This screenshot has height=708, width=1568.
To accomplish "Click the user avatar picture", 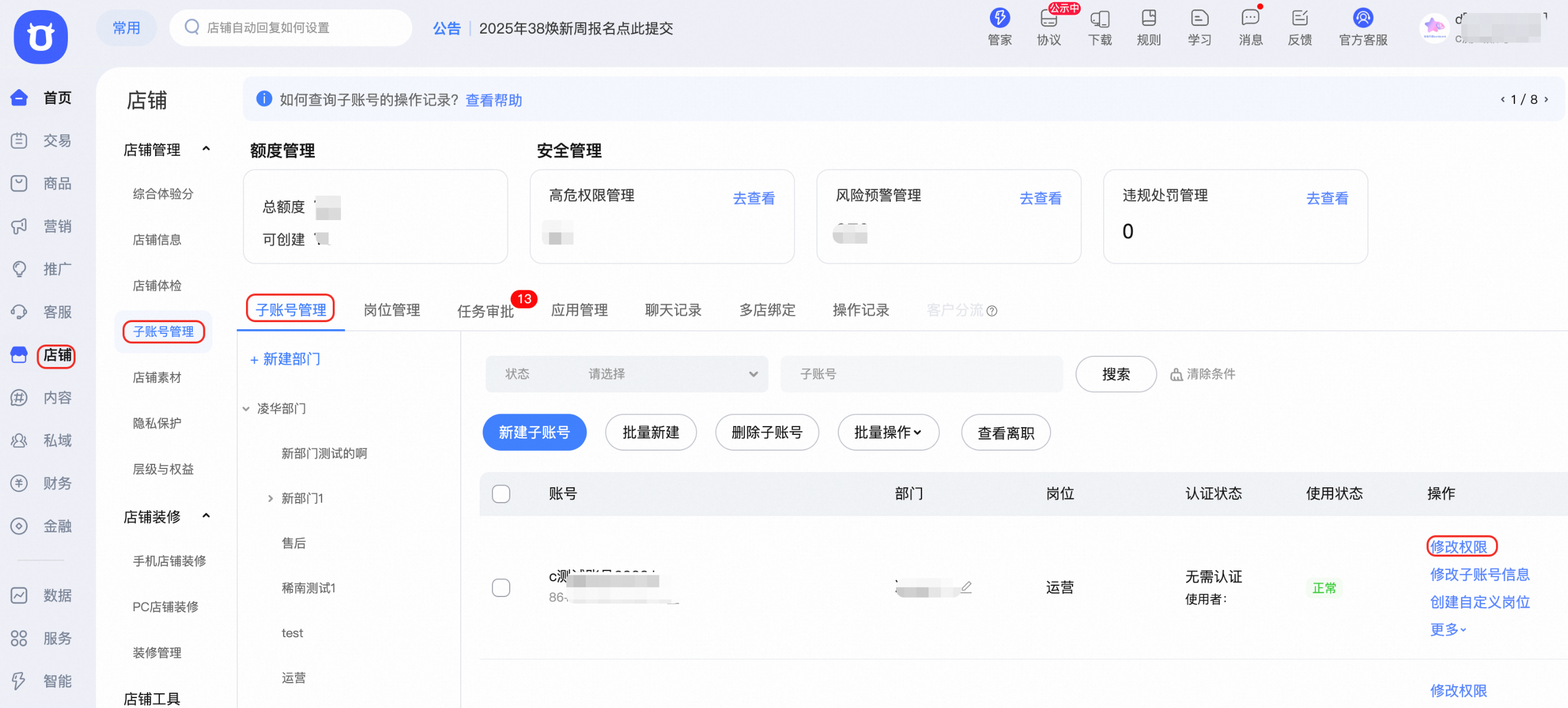I will click(1433, 27).
